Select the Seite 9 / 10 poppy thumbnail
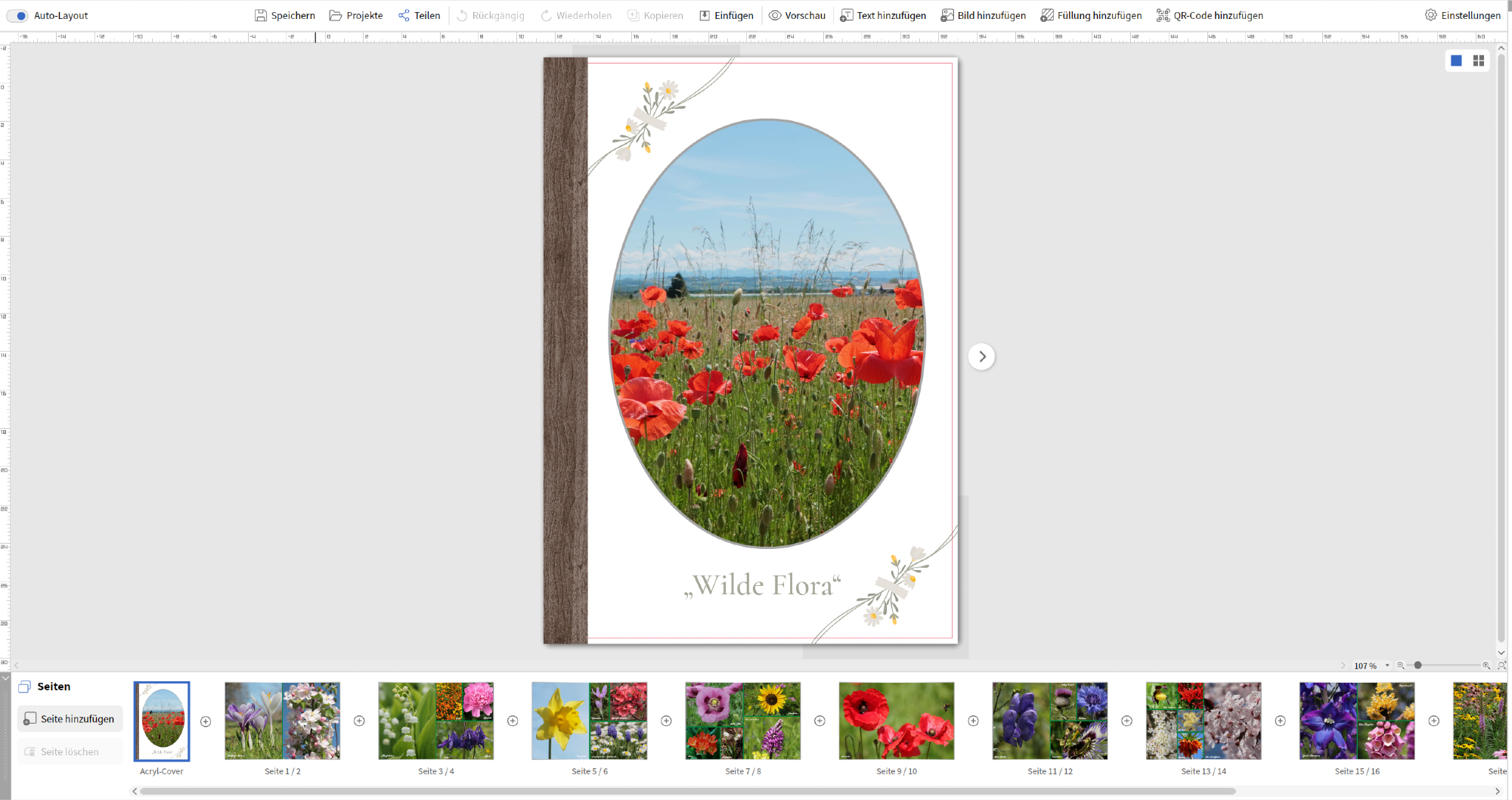Viewport: 1512px width, 800px height. [x=896, y=721]
